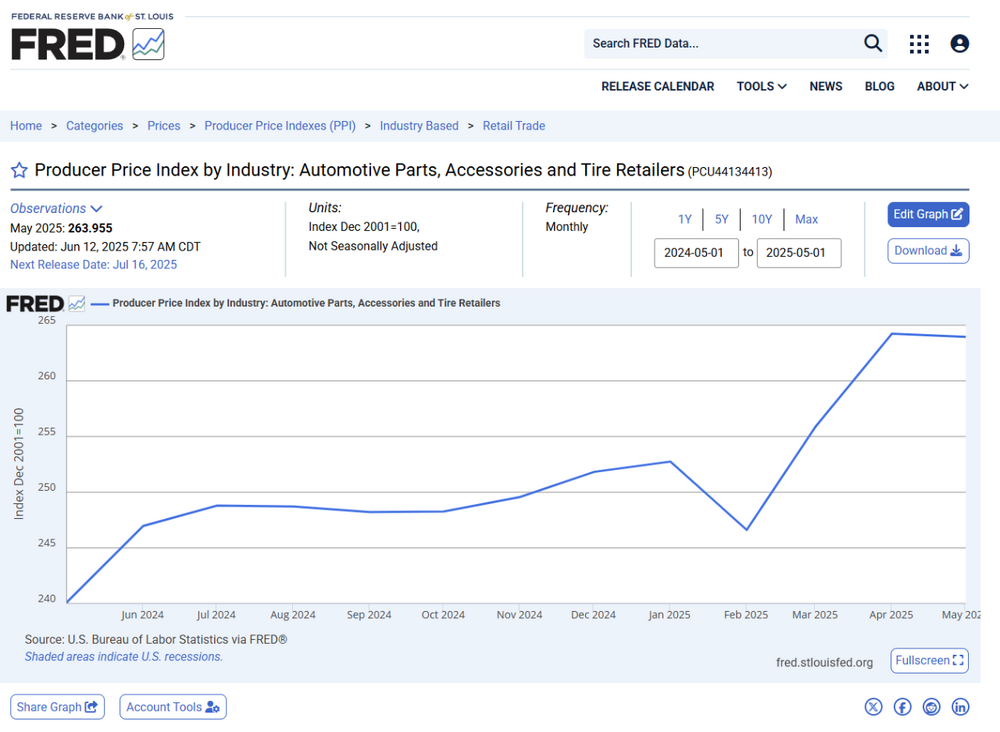The width and height of the screenshot is (1000, 732).
Task: Open the Release Calendar page
Action: click(657, 87)
